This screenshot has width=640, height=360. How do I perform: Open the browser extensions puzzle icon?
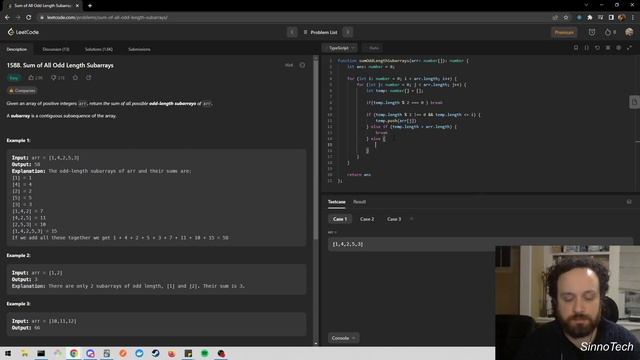click(x=590, y=18)
